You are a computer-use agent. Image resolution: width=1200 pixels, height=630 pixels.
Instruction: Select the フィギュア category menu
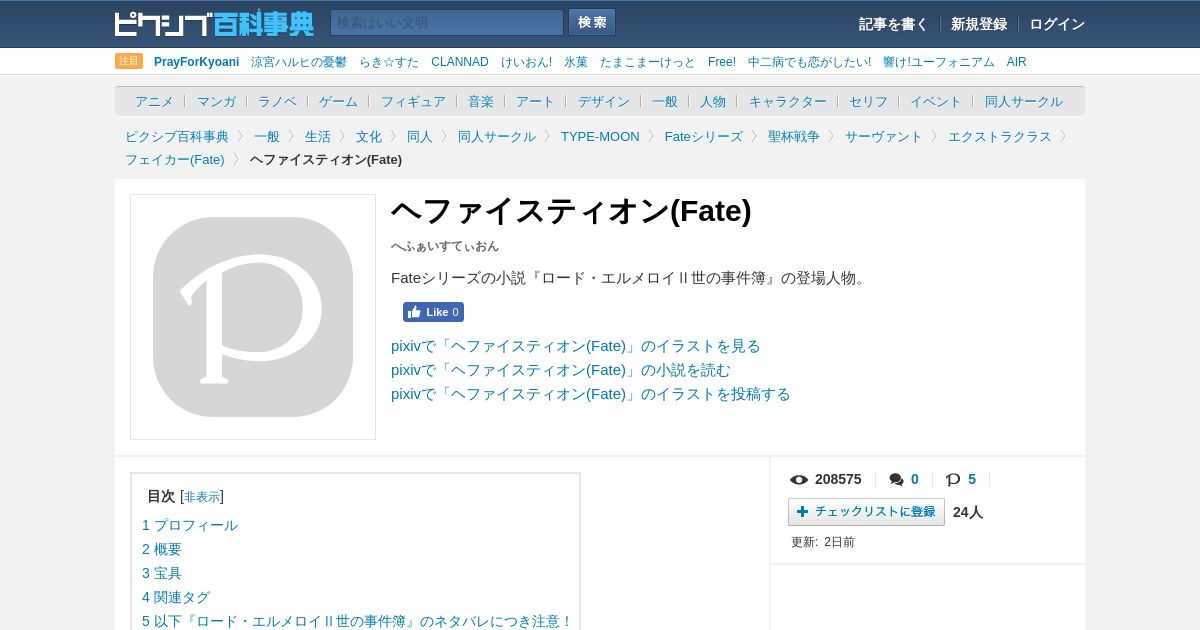click(x=413, y=101)
